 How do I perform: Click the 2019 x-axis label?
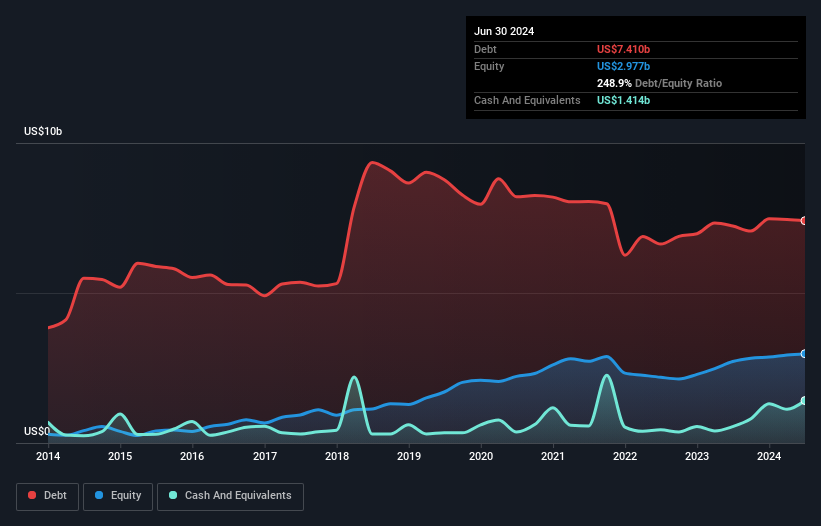tap(409, 456)
